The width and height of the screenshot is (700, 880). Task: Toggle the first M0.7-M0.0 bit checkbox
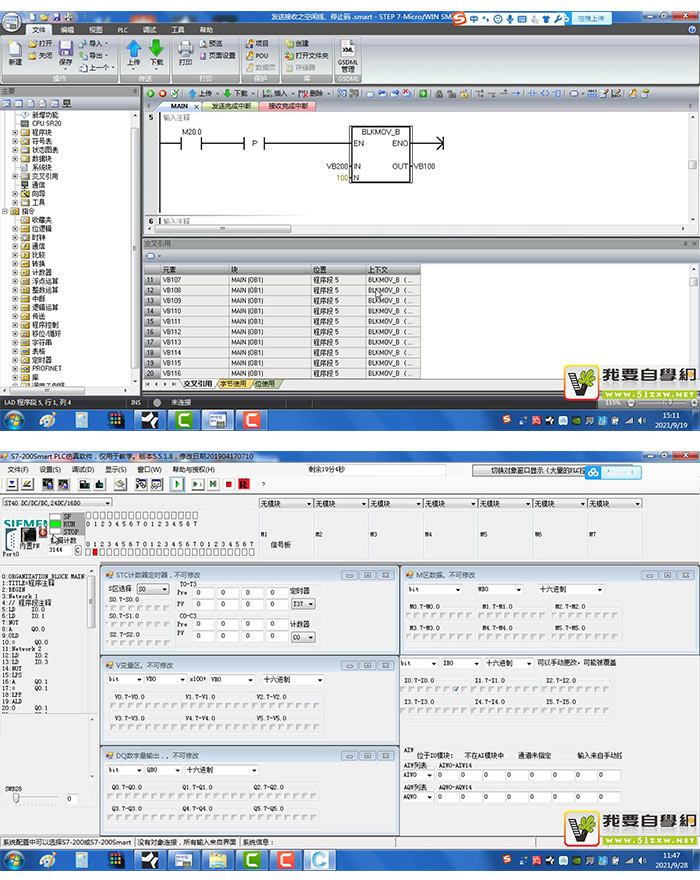pyautogui.click(x=410, y=615)
